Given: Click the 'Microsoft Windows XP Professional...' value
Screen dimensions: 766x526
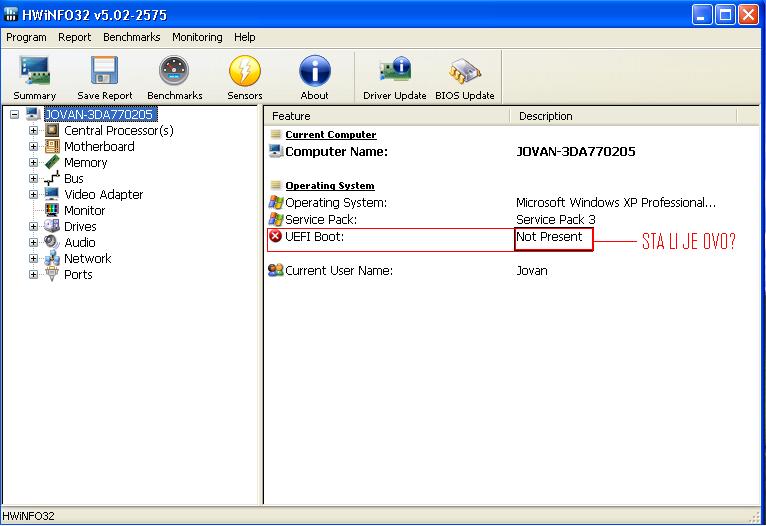Looking at the screenshot, I should click(616, 202).
